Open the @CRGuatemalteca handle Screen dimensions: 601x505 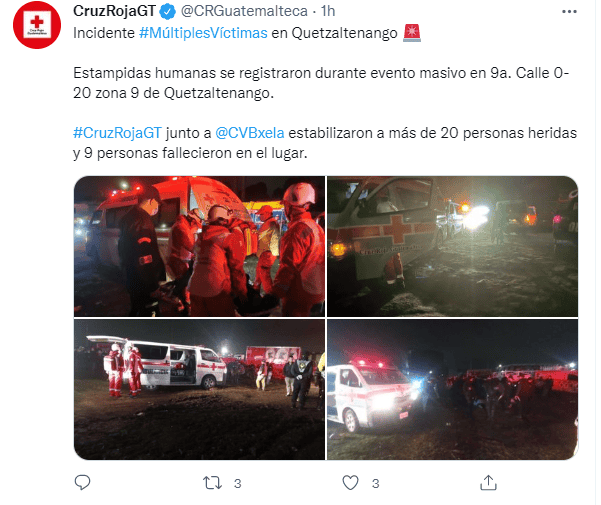(244, 11)
